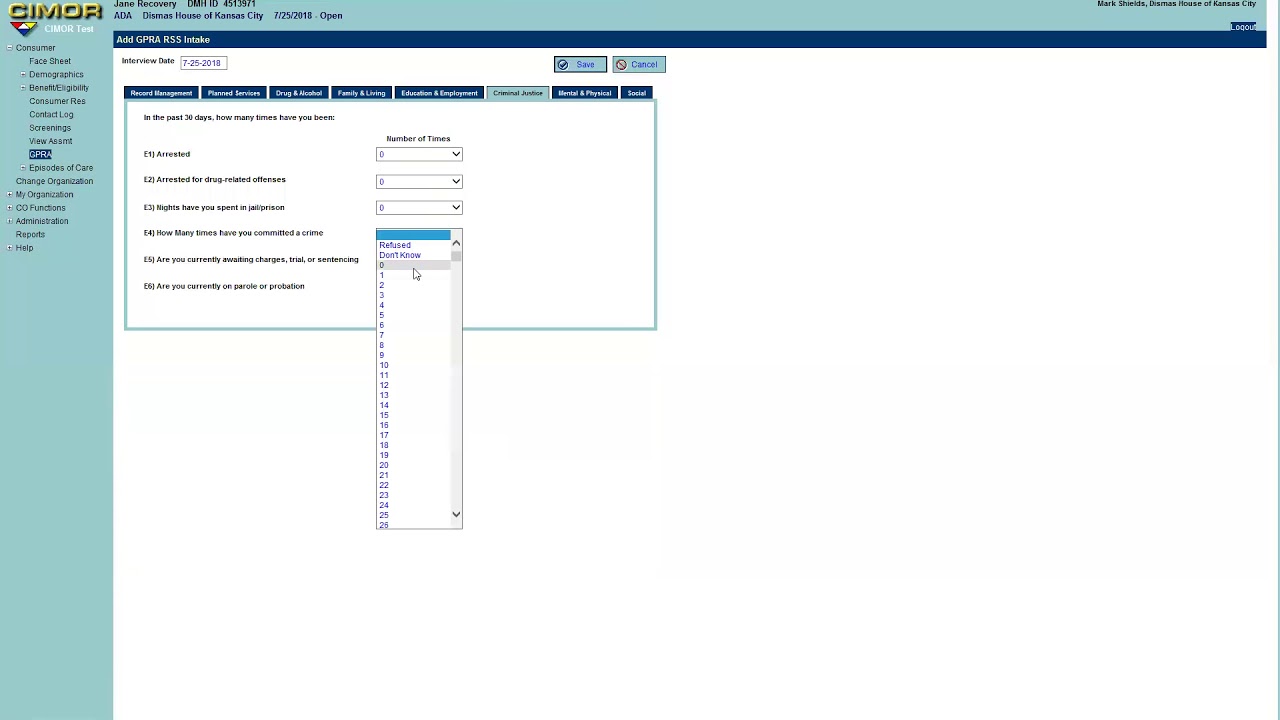Open the E2 drug-related offenses dropdown
The width and height of the screenshot is (1280, 720).
(x=419, y=181)
